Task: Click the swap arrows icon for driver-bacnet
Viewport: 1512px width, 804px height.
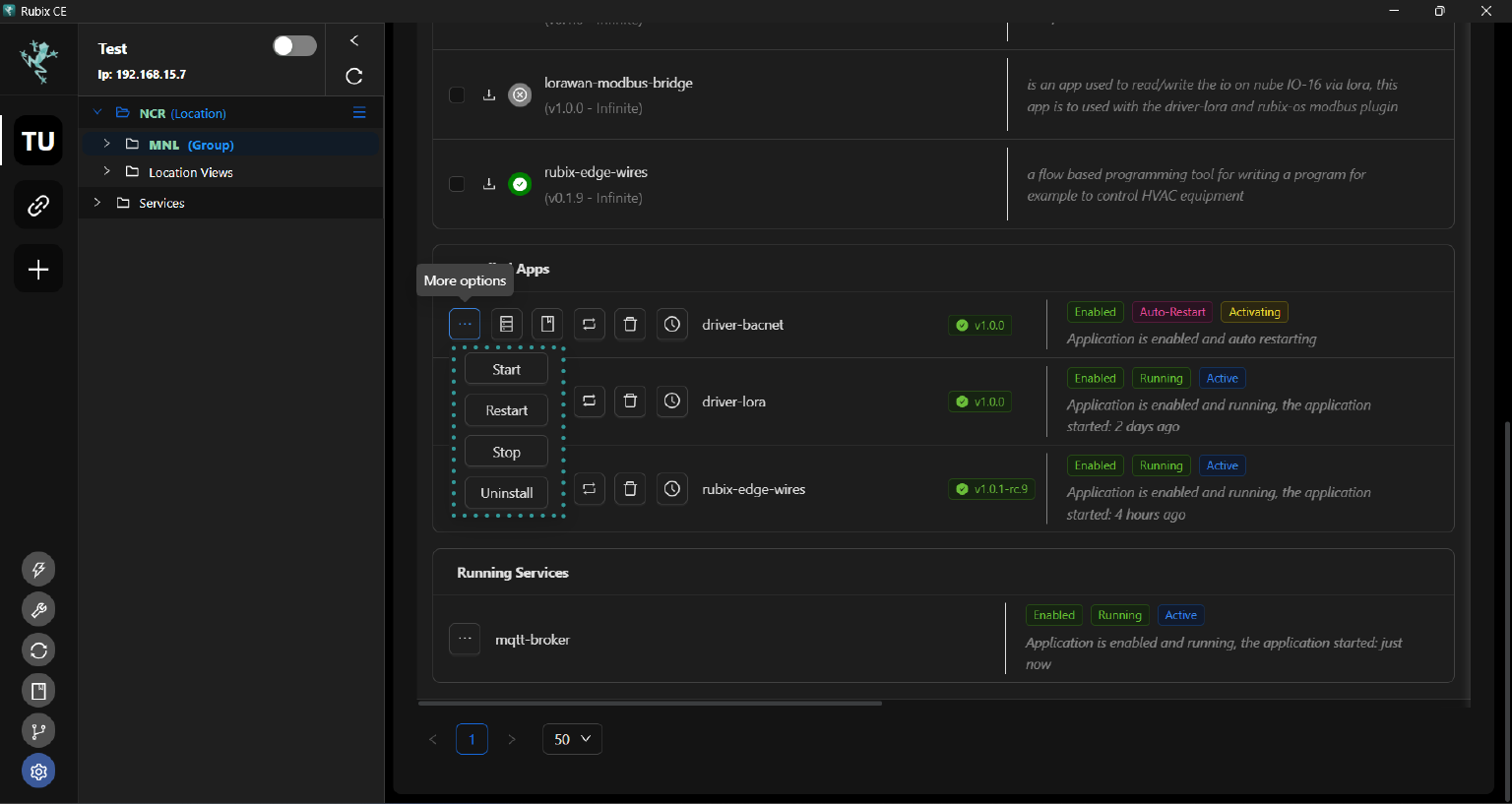Action: pos(590,324)
